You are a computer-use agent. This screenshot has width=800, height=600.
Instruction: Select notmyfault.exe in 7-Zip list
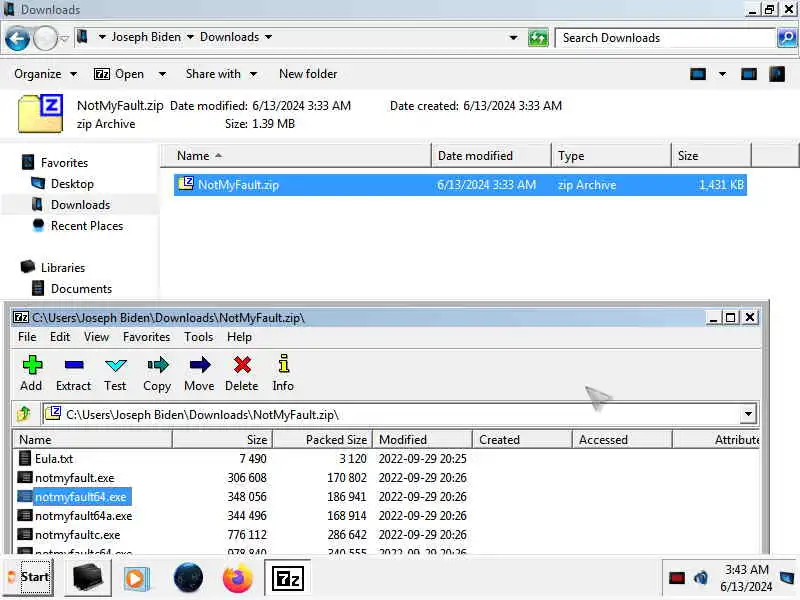click(74, 478)
